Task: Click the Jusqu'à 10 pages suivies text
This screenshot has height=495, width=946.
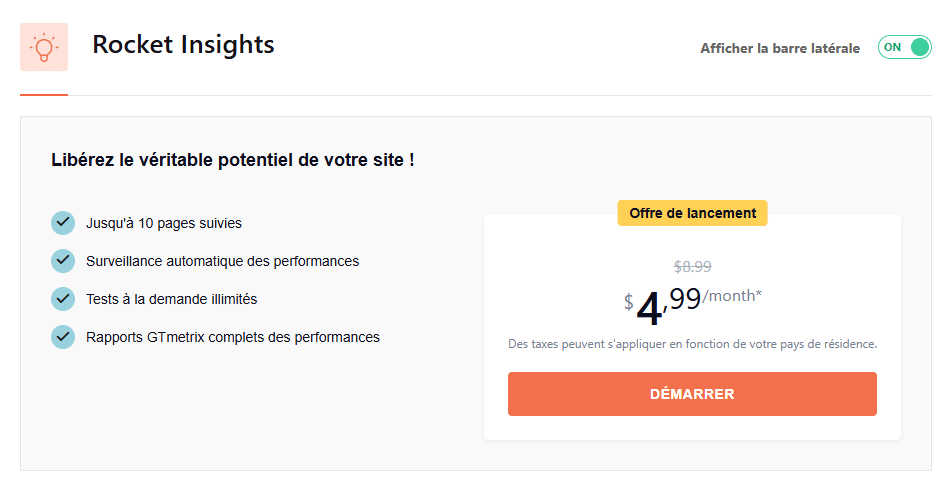Action: pyautogui.click(x=164, y=223)
